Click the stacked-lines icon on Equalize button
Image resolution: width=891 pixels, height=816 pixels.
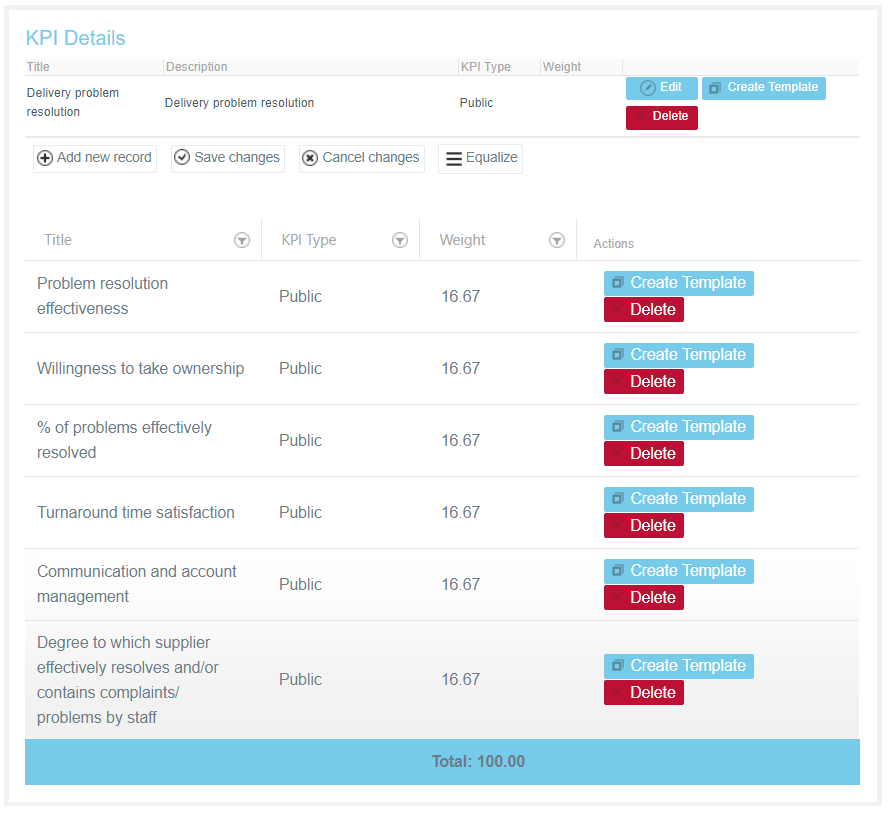[x=453, y=158]
